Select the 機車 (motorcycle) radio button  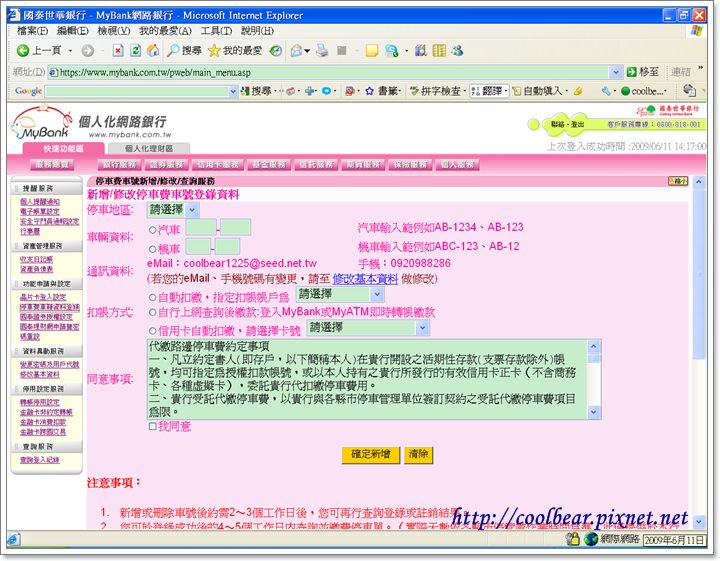point(152,249)
